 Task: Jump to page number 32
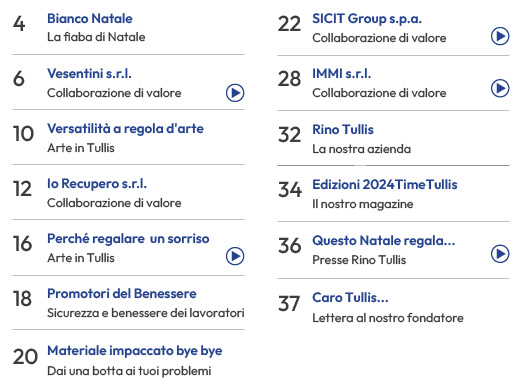click(290, 135)
